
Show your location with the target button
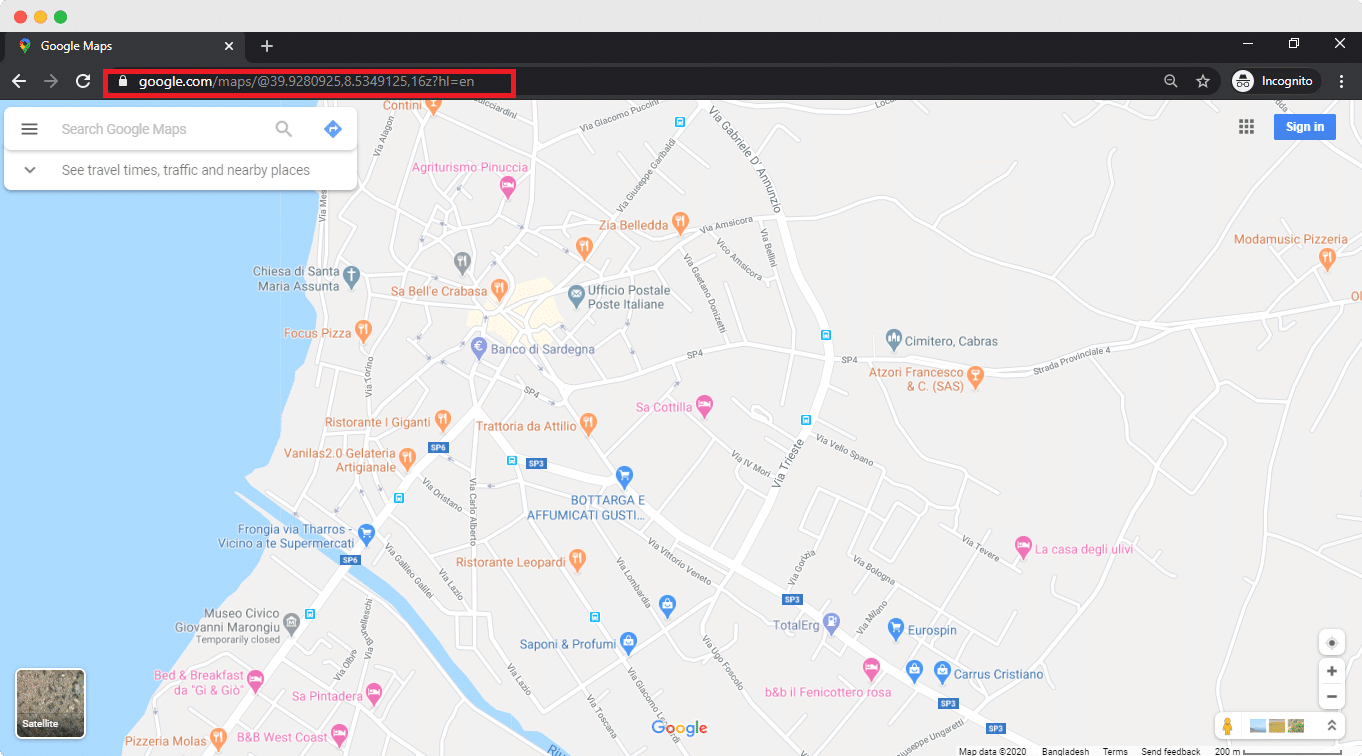coord(1331,643)
